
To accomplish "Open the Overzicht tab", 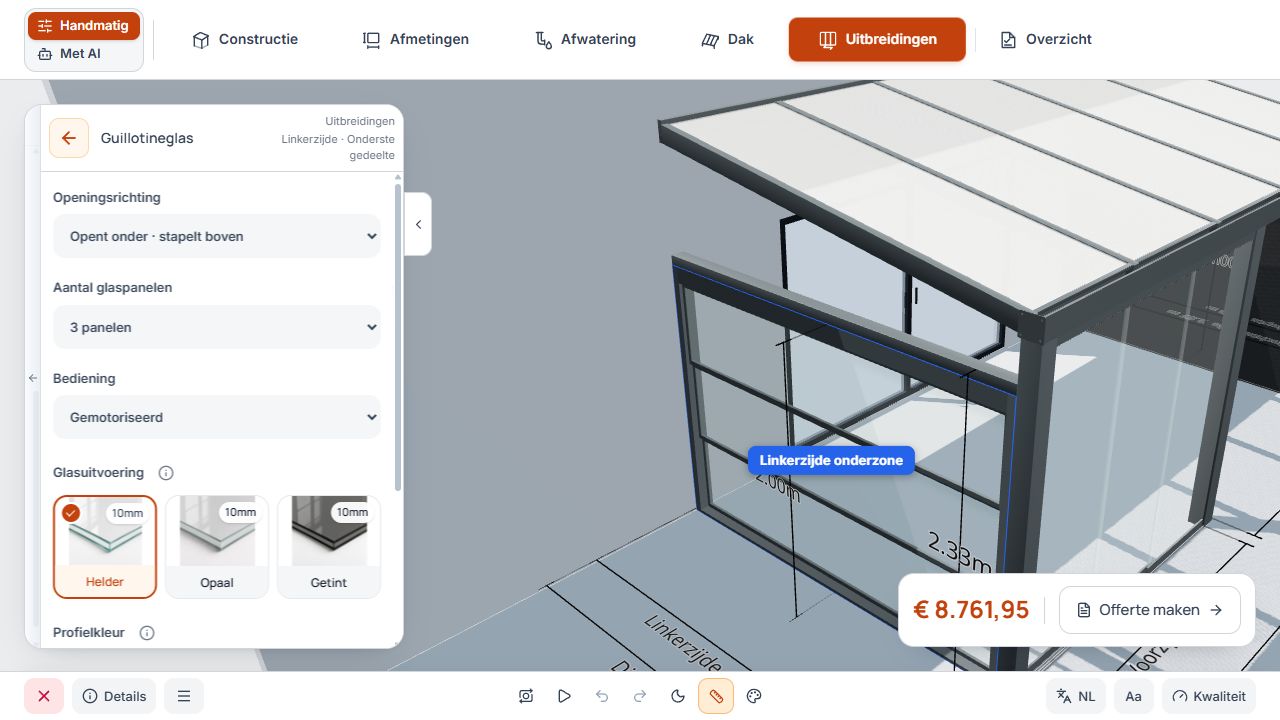I will tap(1046, 40).
